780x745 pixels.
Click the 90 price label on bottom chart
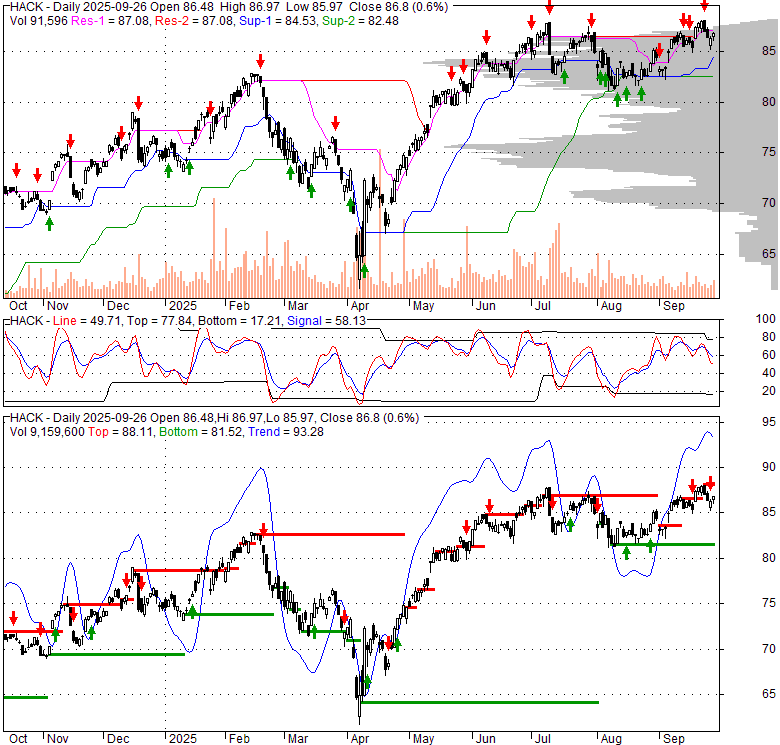(768, 466)
